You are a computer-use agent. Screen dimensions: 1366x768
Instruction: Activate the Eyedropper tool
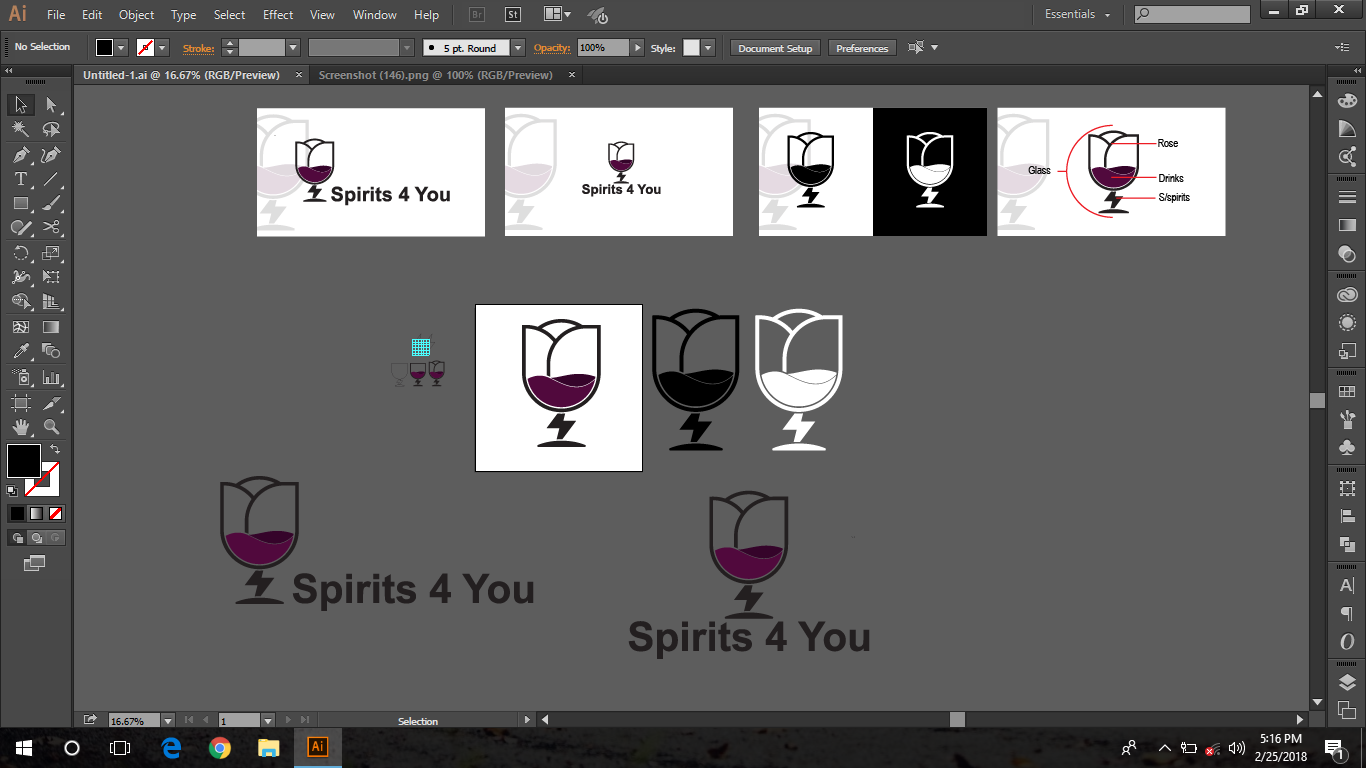[x=21, y=351]
